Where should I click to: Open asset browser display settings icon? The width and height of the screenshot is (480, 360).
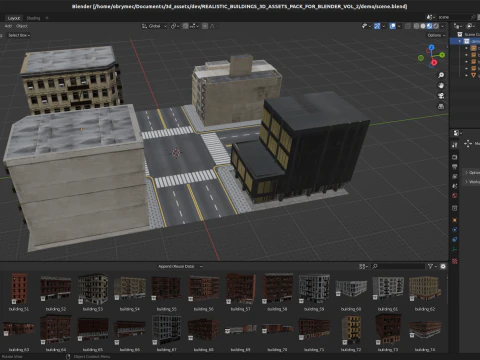362,266
